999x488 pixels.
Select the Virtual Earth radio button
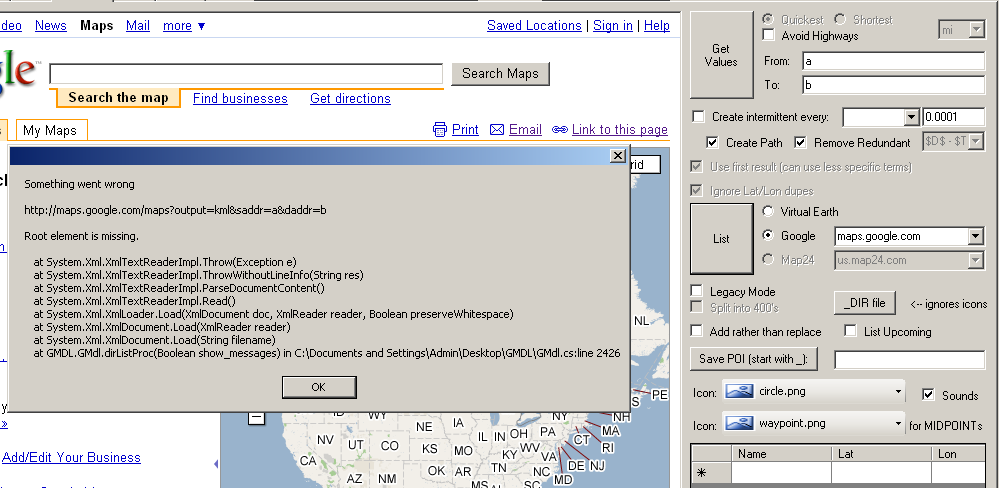point(768,212)
